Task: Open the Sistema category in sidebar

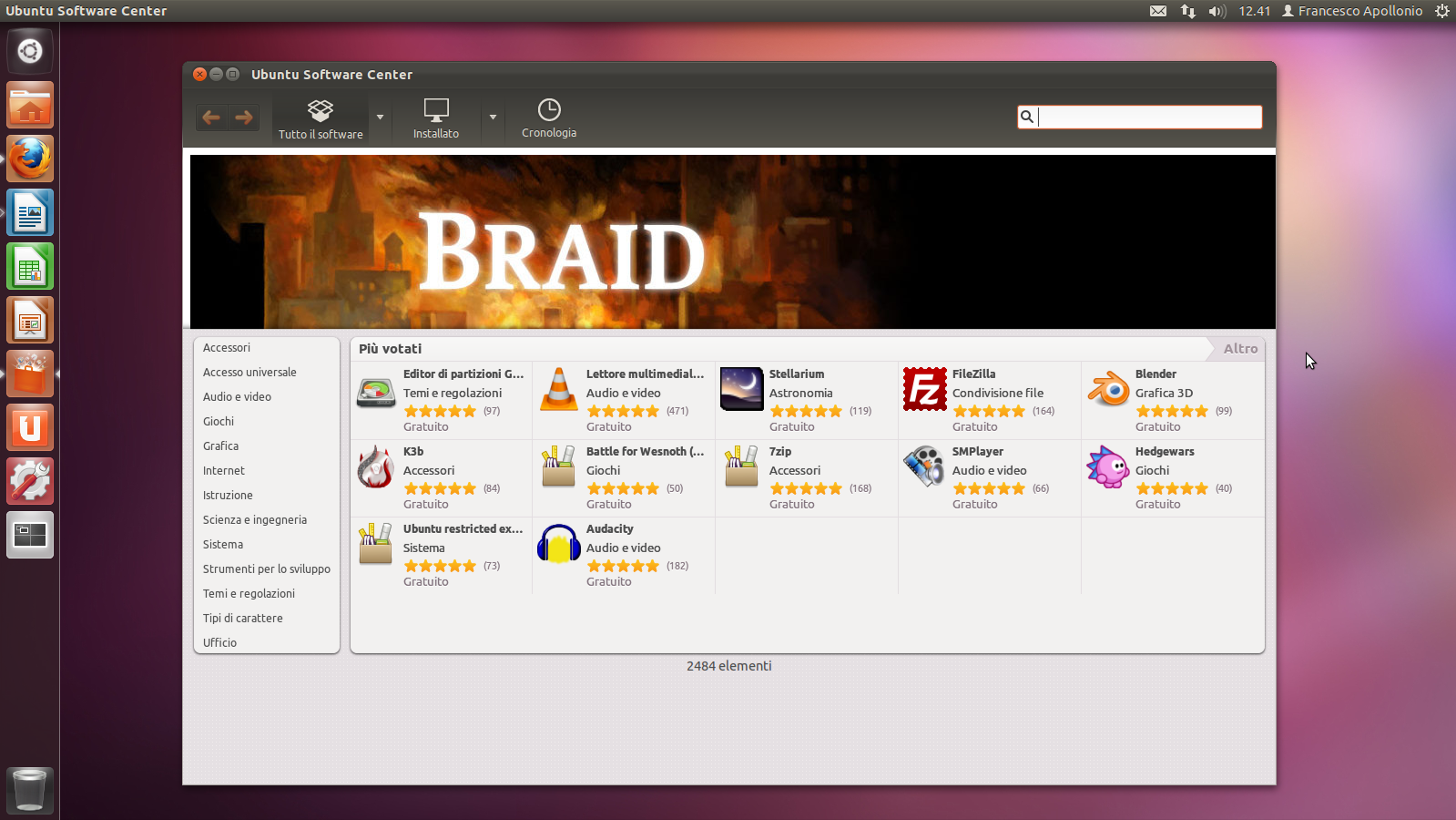Action: pyautogui.click(x=223, y=545)
